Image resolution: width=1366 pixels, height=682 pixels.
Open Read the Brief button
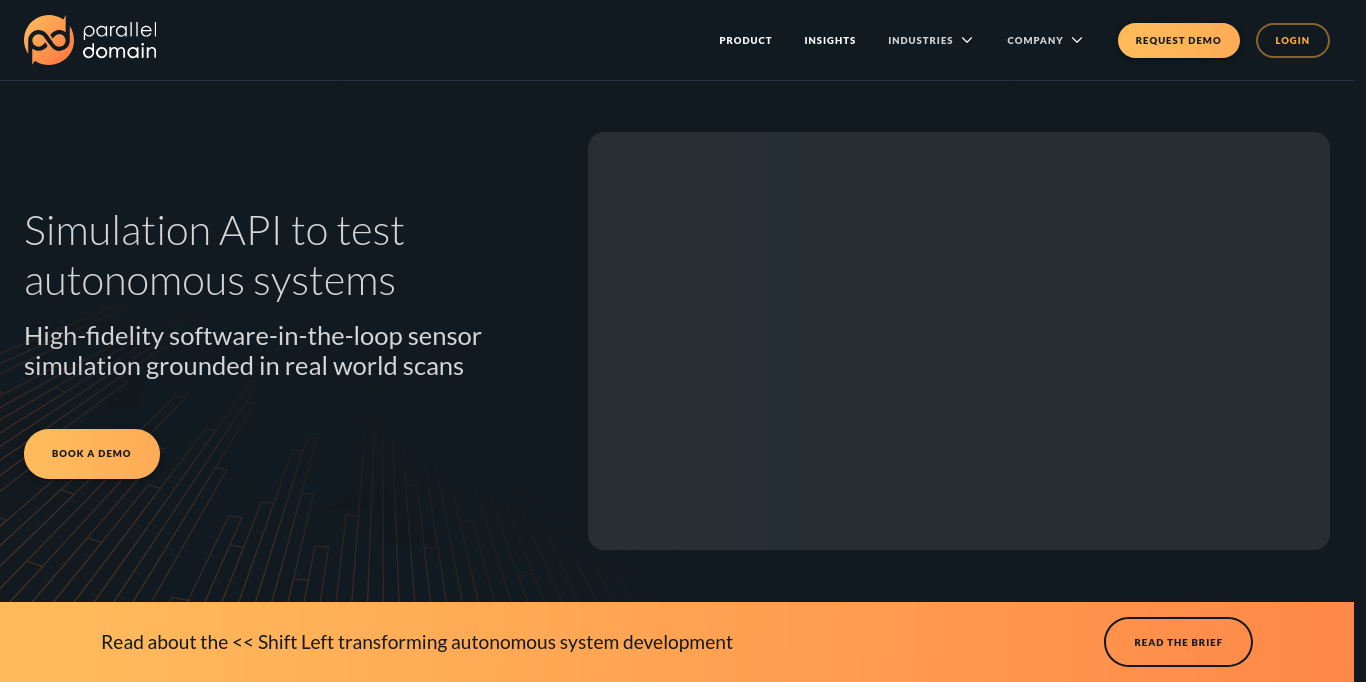1177,642
